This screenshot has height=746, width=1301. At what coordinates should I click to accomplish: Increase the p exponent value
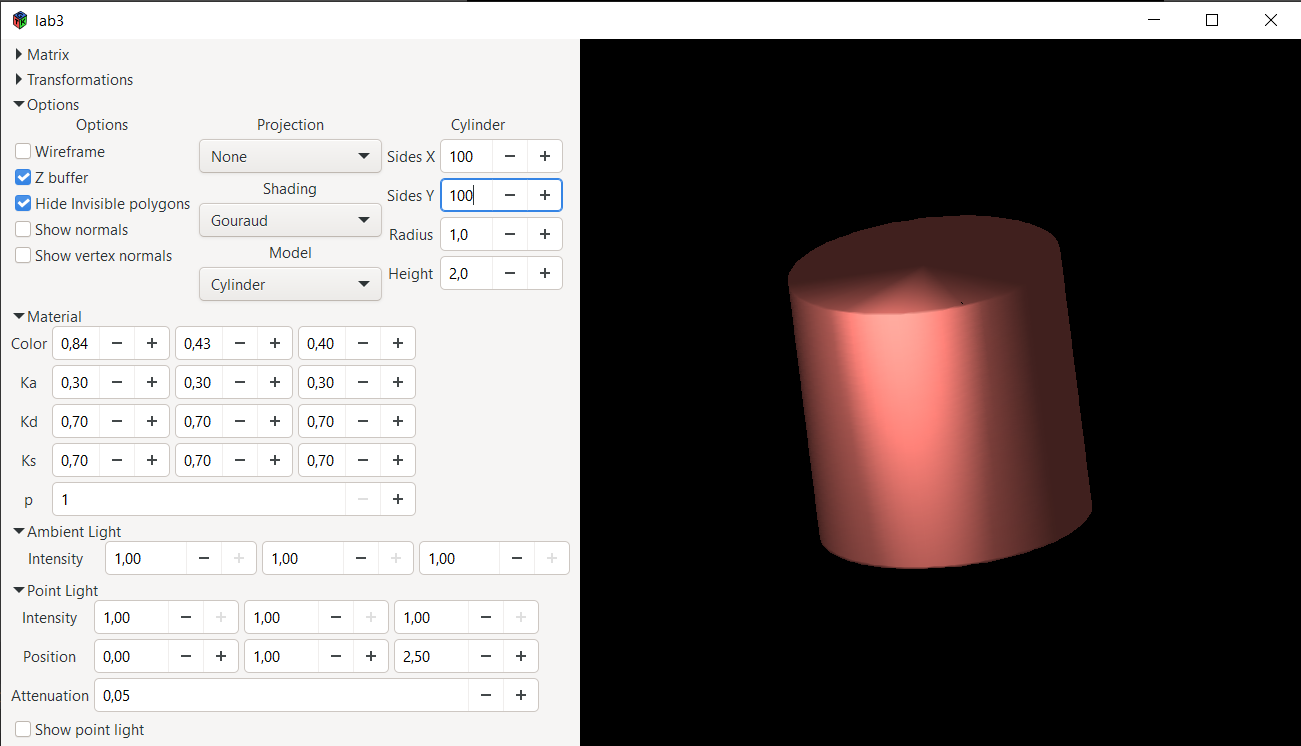tap(398, 499)
